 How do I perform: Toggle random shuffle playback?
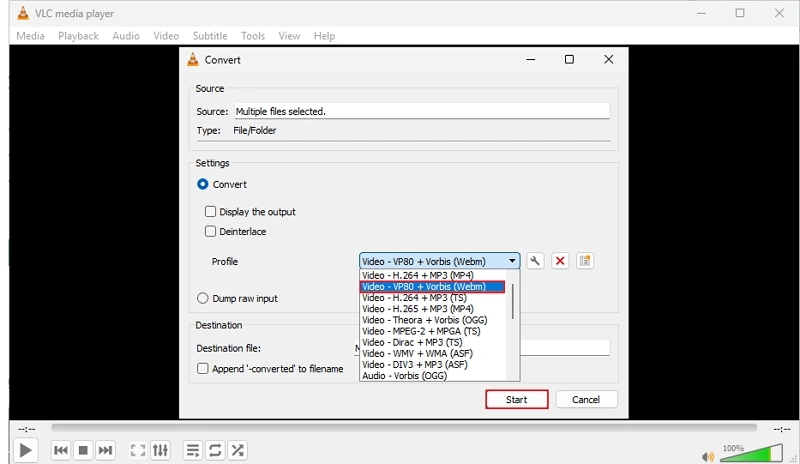coord(238,450)
